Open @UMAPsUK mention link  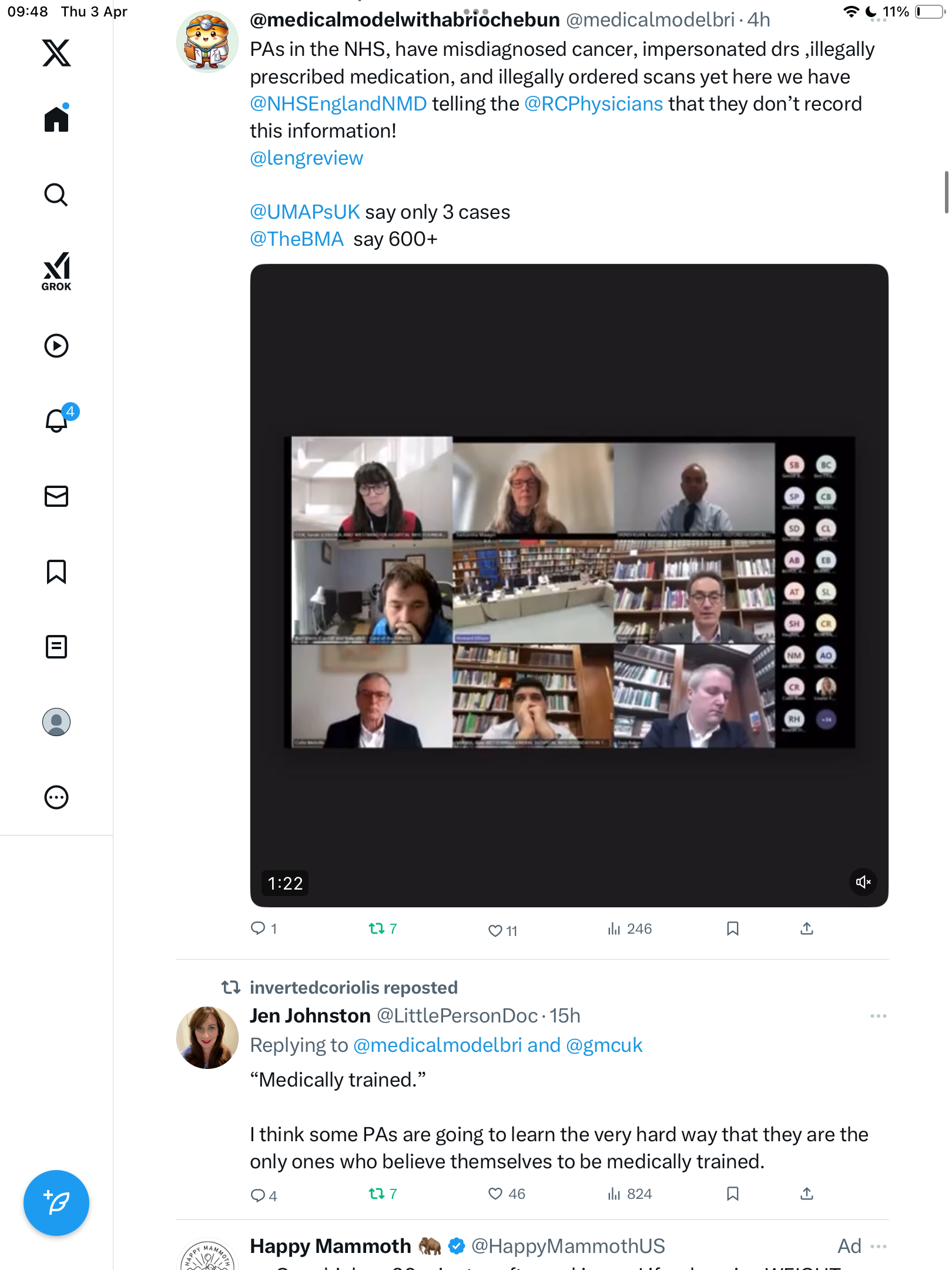coord(304,212)
